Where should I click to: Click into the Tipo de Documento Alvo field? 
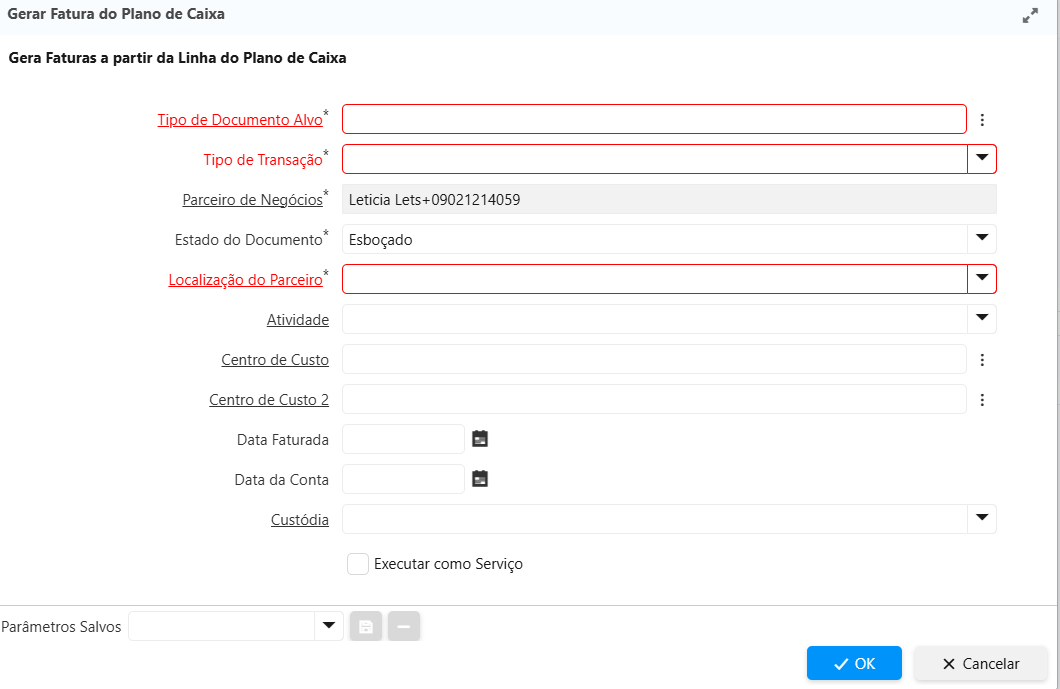pos(654,120)
